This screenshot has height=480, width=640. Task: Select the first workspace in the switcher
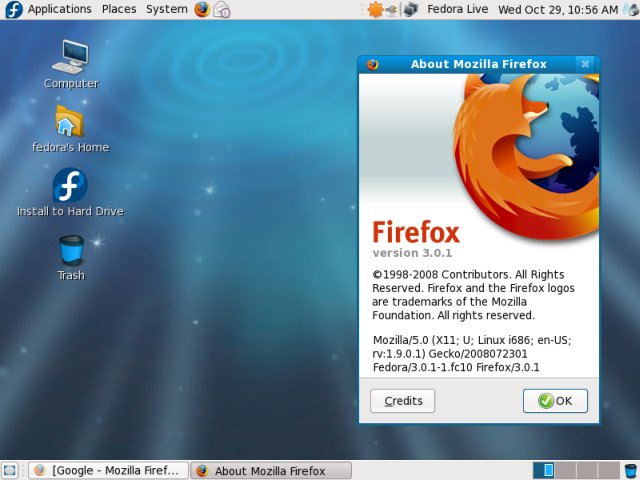click(x=544, y=471)
